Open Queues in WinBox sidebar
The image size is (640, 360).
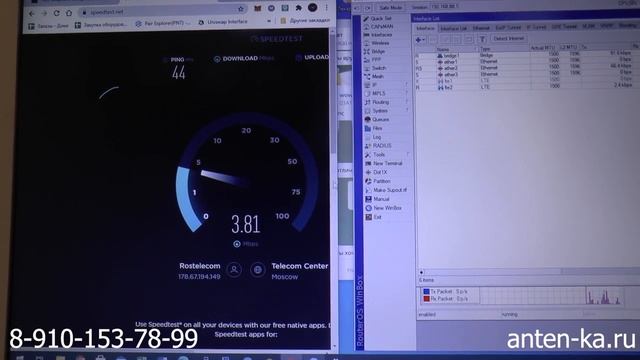376,120
